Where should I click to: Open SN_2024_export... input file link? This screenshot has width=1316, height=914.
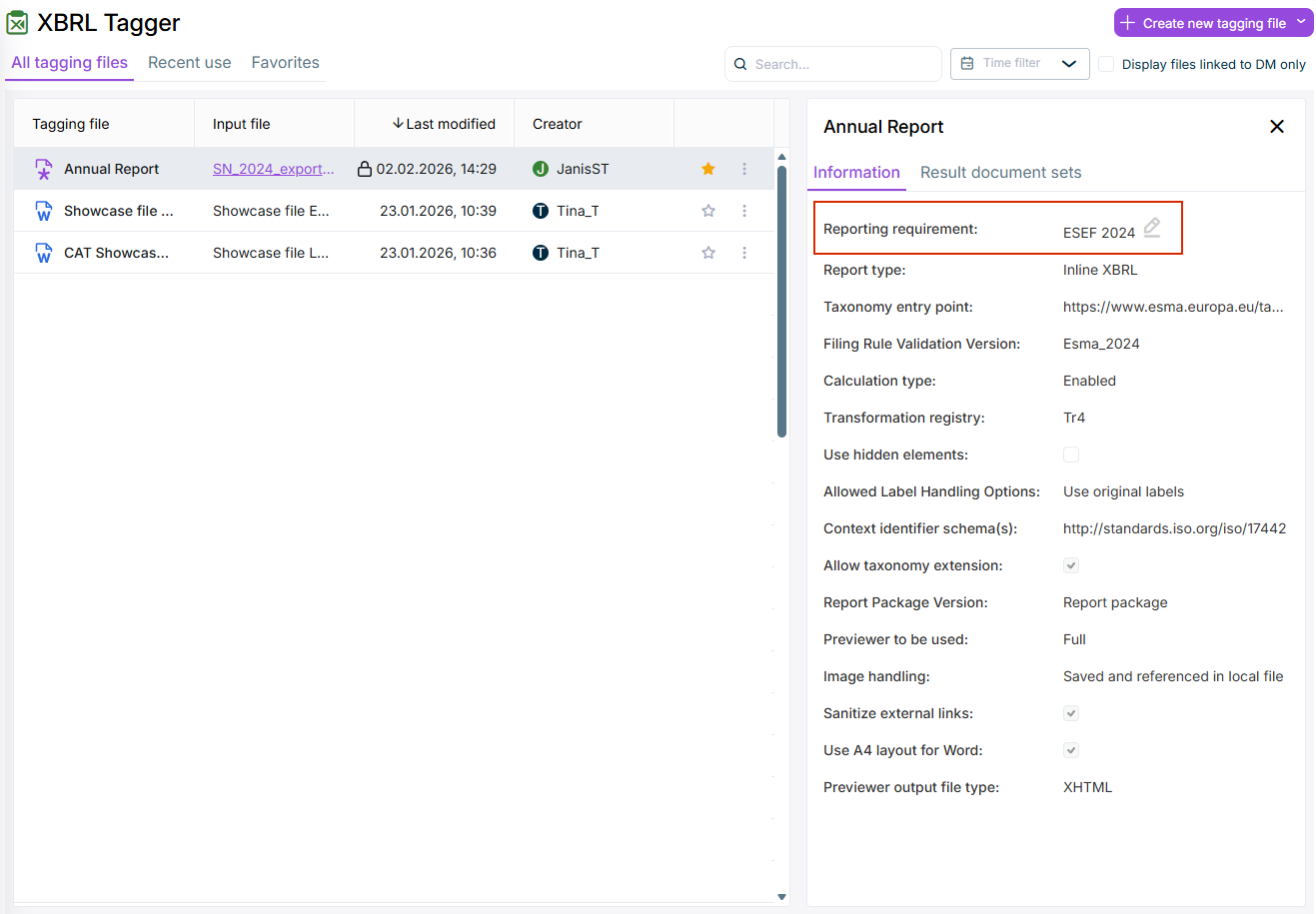point(274,169)
